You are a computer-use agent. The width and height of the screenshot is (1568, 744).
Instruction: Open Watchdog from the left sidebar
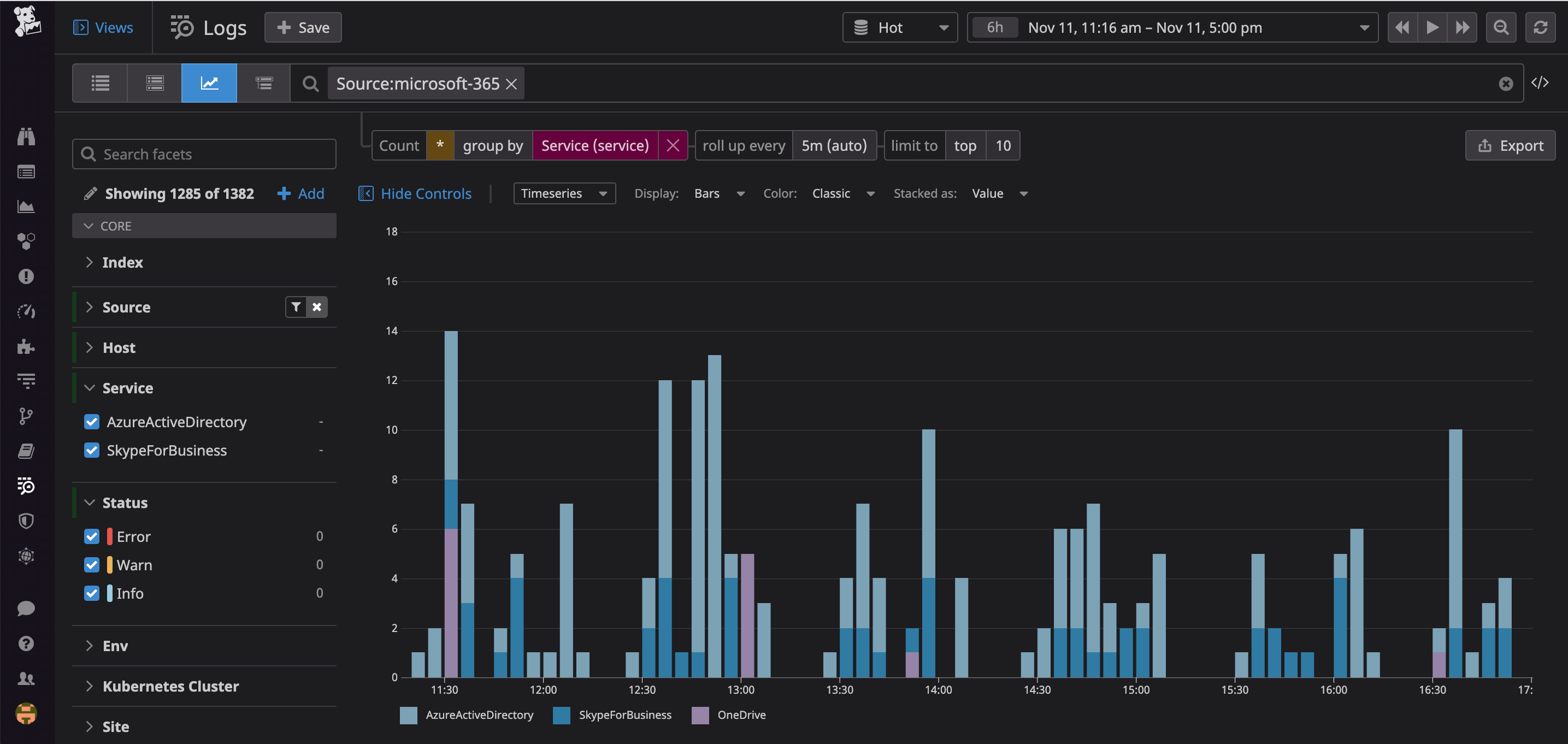coord(26,137)
